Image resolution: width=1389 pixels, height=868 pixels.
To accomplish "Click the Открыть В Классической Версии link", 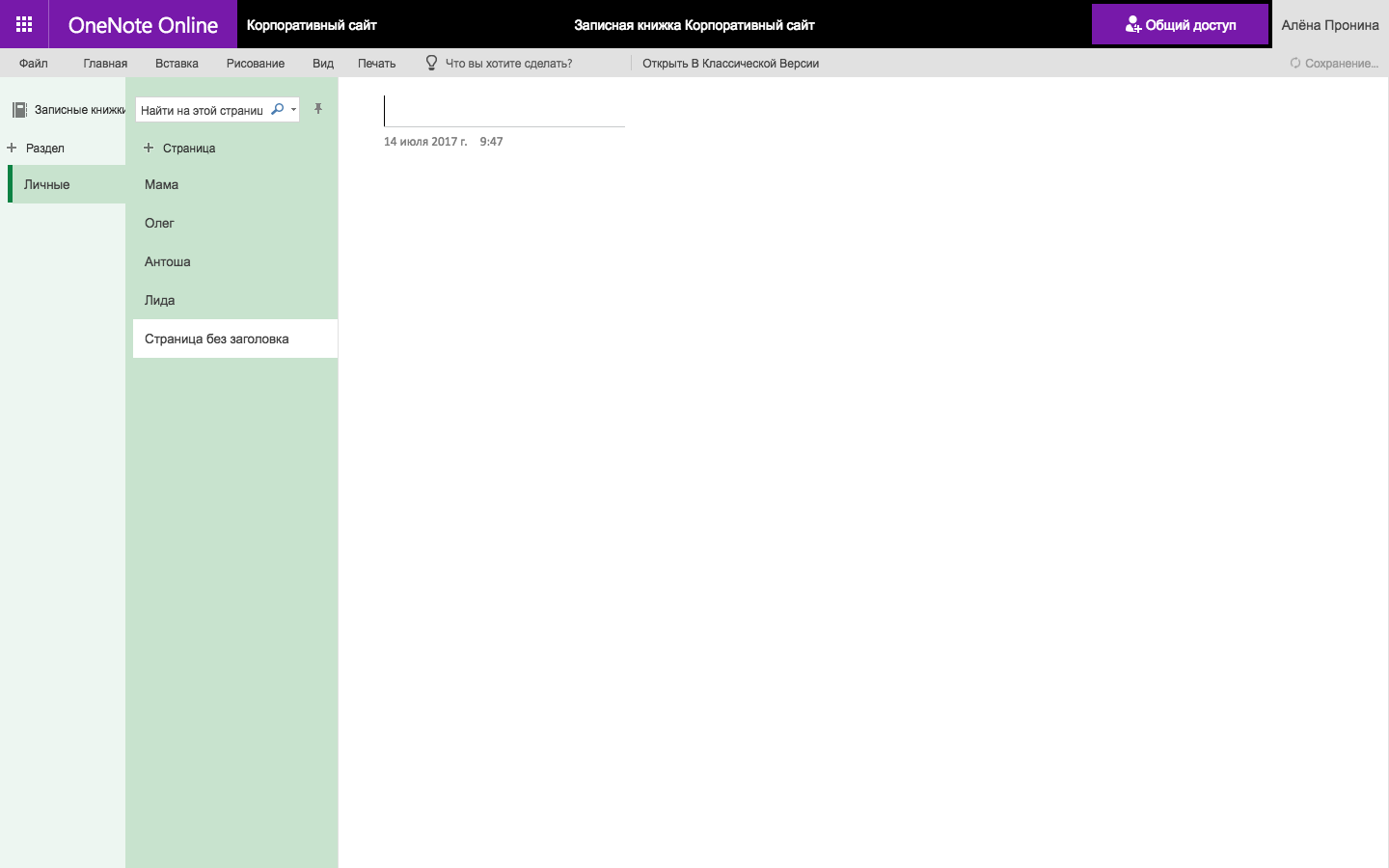I will pos(729,63).
